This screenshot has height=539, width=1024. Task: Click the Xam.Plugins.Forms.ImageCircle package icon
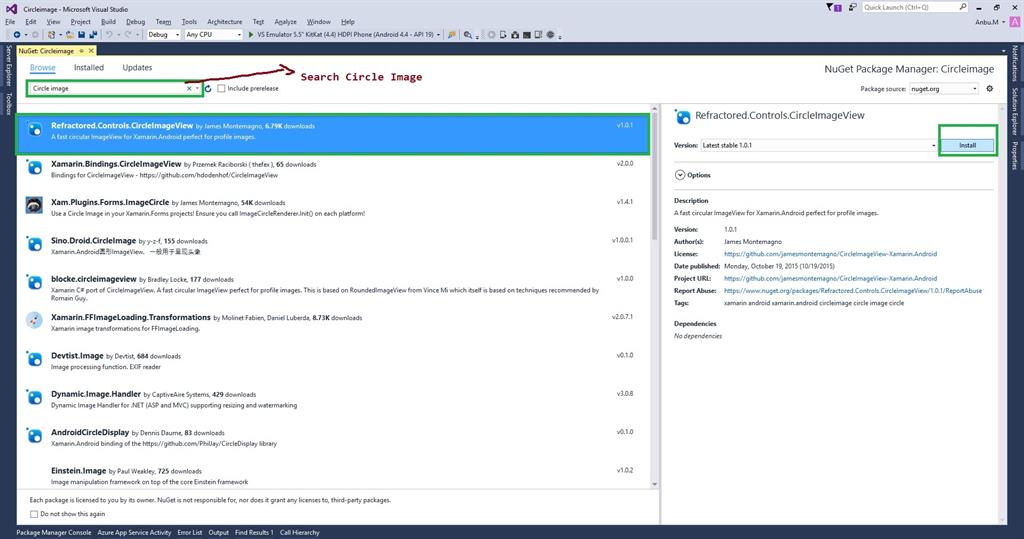click(34, 205)
